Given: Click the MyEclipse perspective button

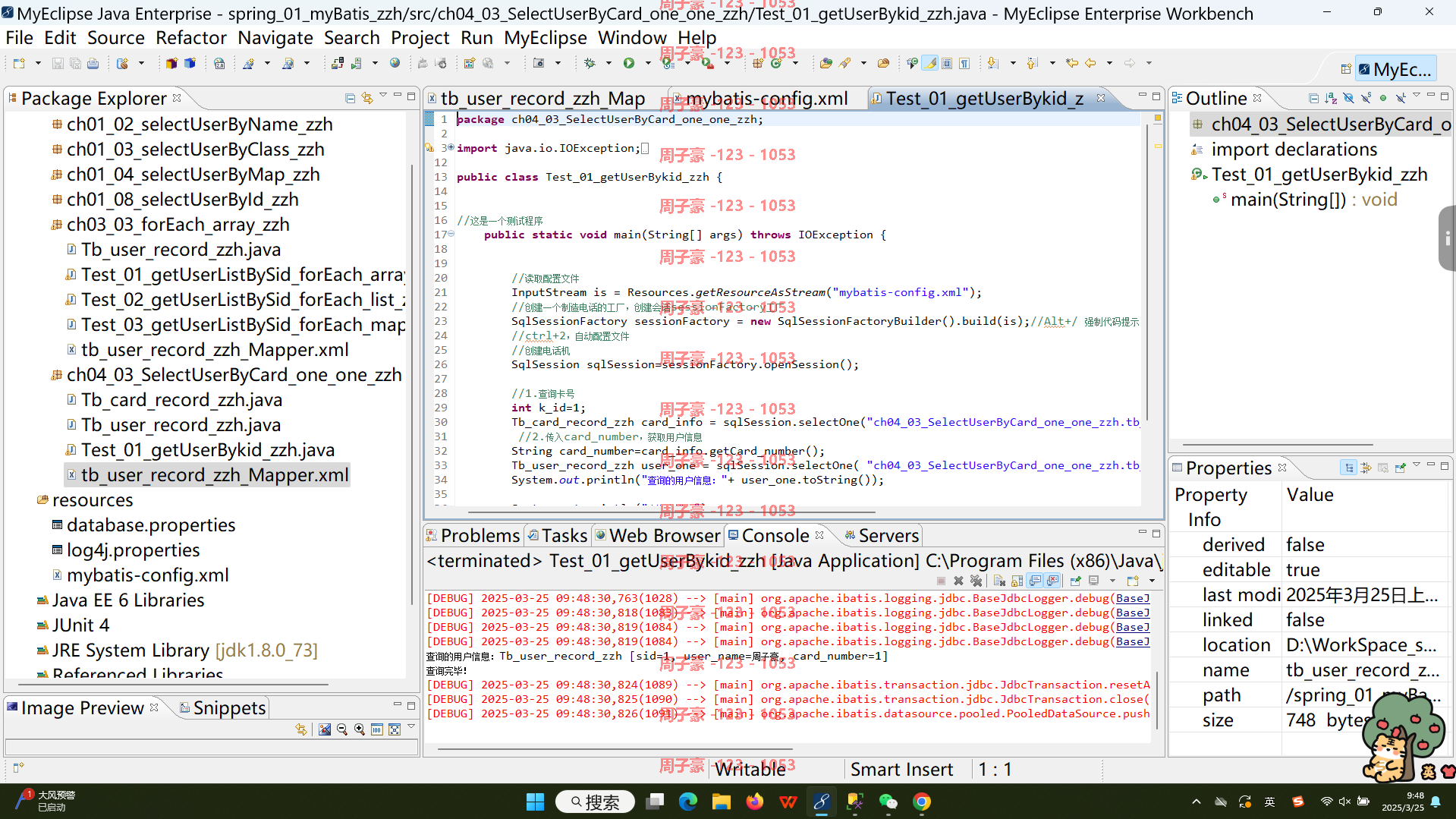Looking at the screenshot, I should (x=1395, y=70).
